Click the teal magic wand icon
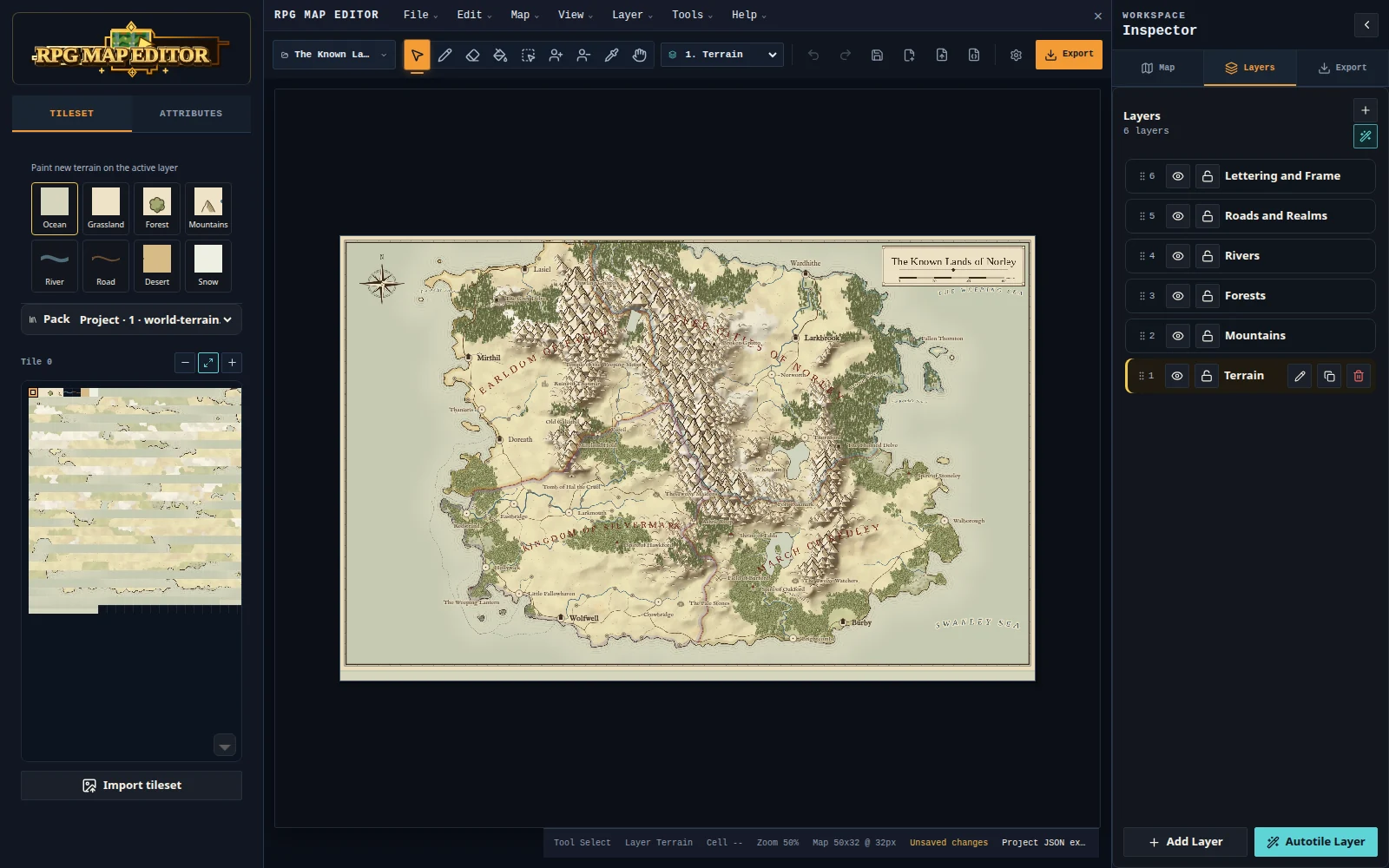Viewport: 1389px width, 868px height. click(x=1365, y=136)
